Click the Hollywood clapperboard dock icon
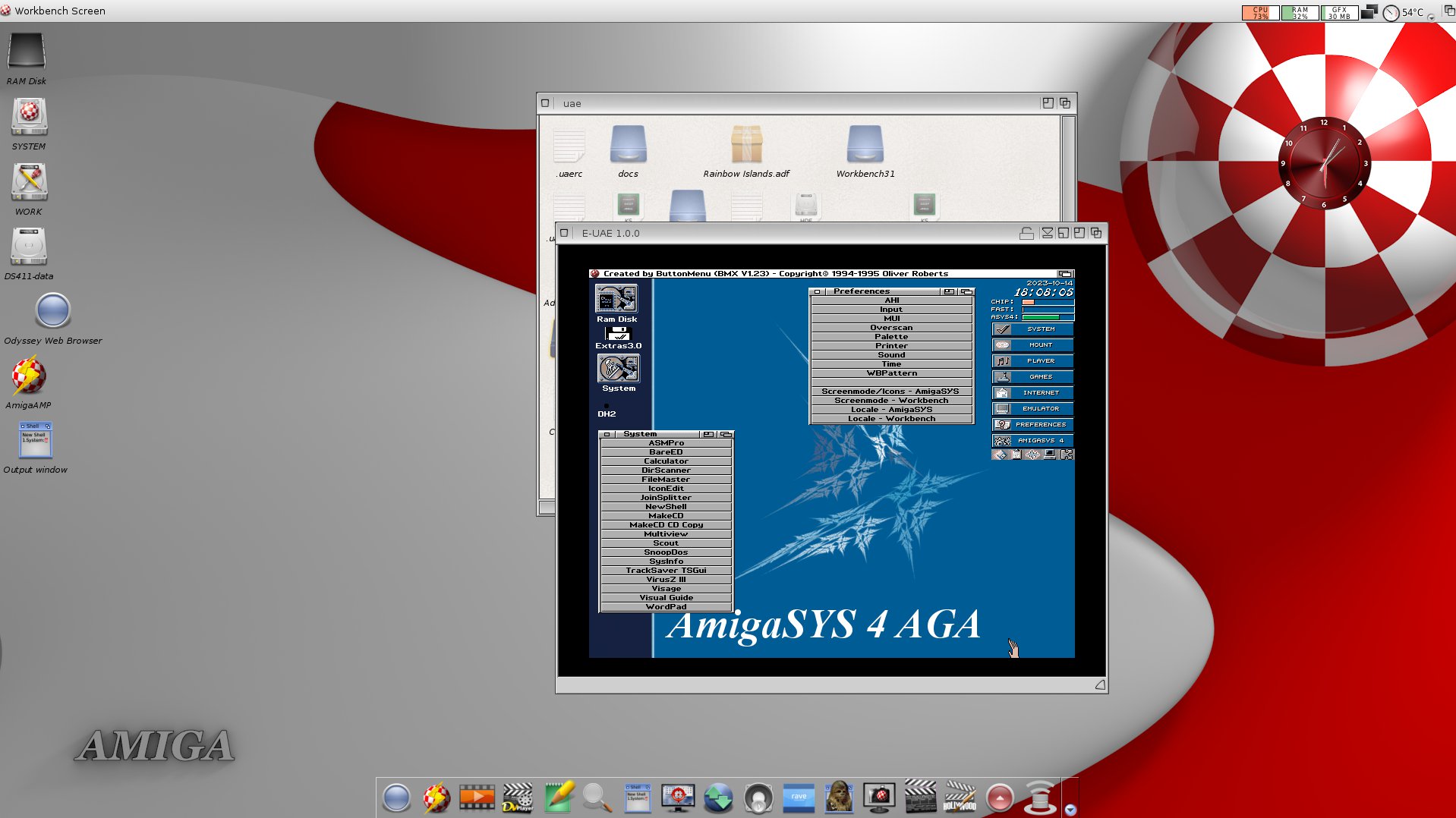This screenshot has height=818, width=1456. [960, 798]
